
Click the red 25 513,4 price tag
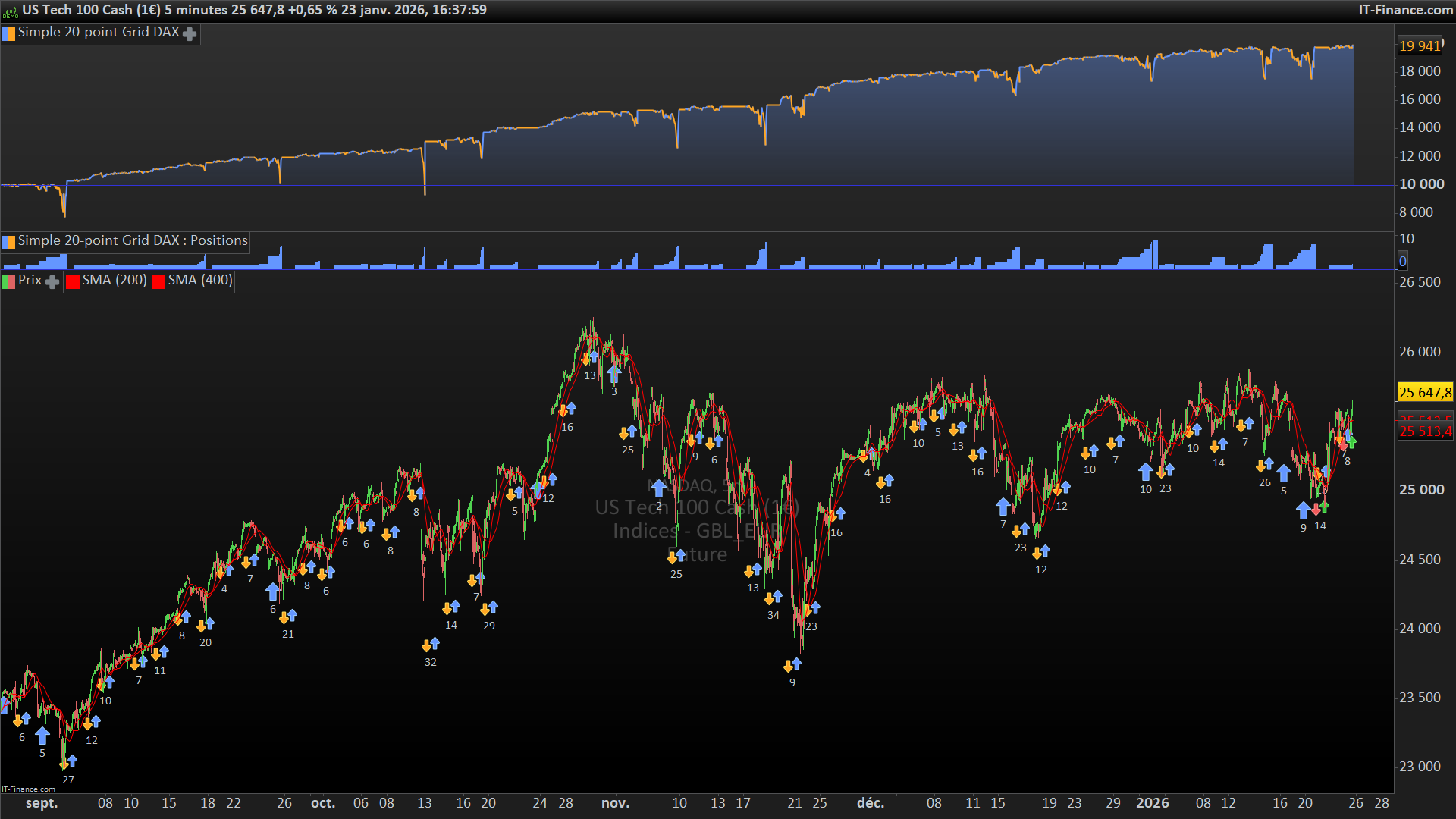coord(1424,431)
